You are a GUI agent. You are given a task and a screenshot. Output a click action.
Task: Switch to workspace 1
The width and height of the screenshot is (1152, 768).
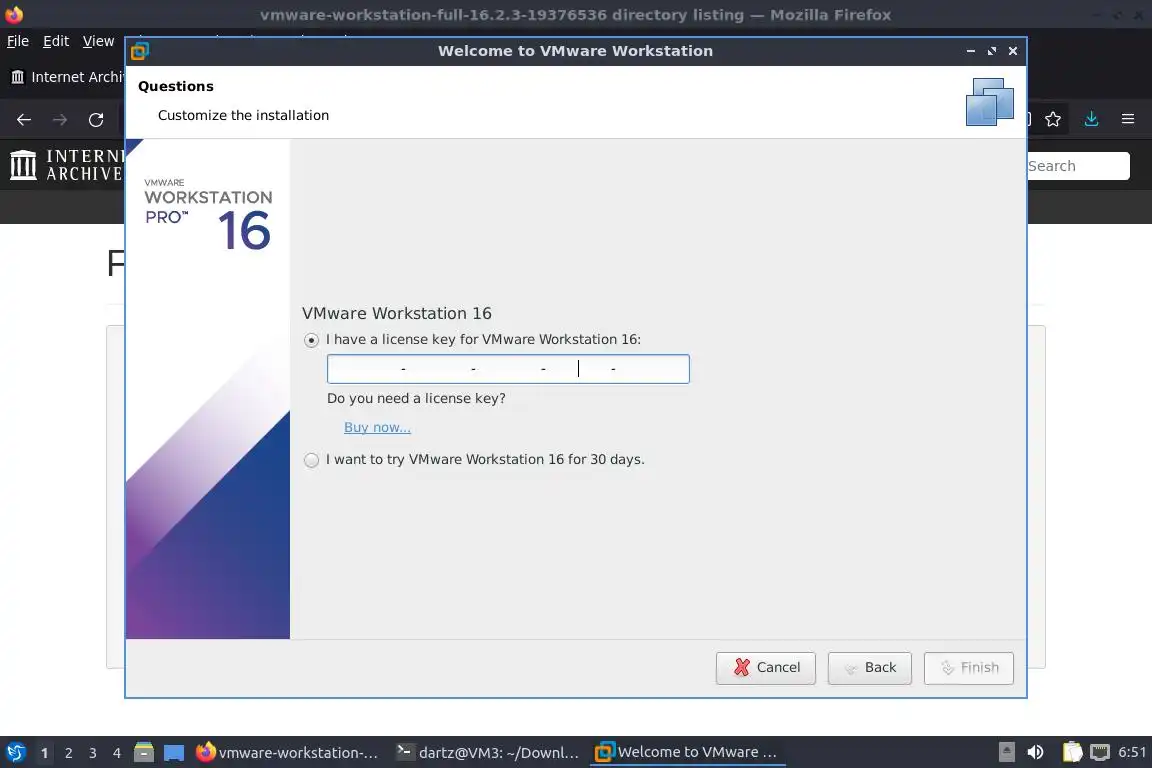click(45, 753)
